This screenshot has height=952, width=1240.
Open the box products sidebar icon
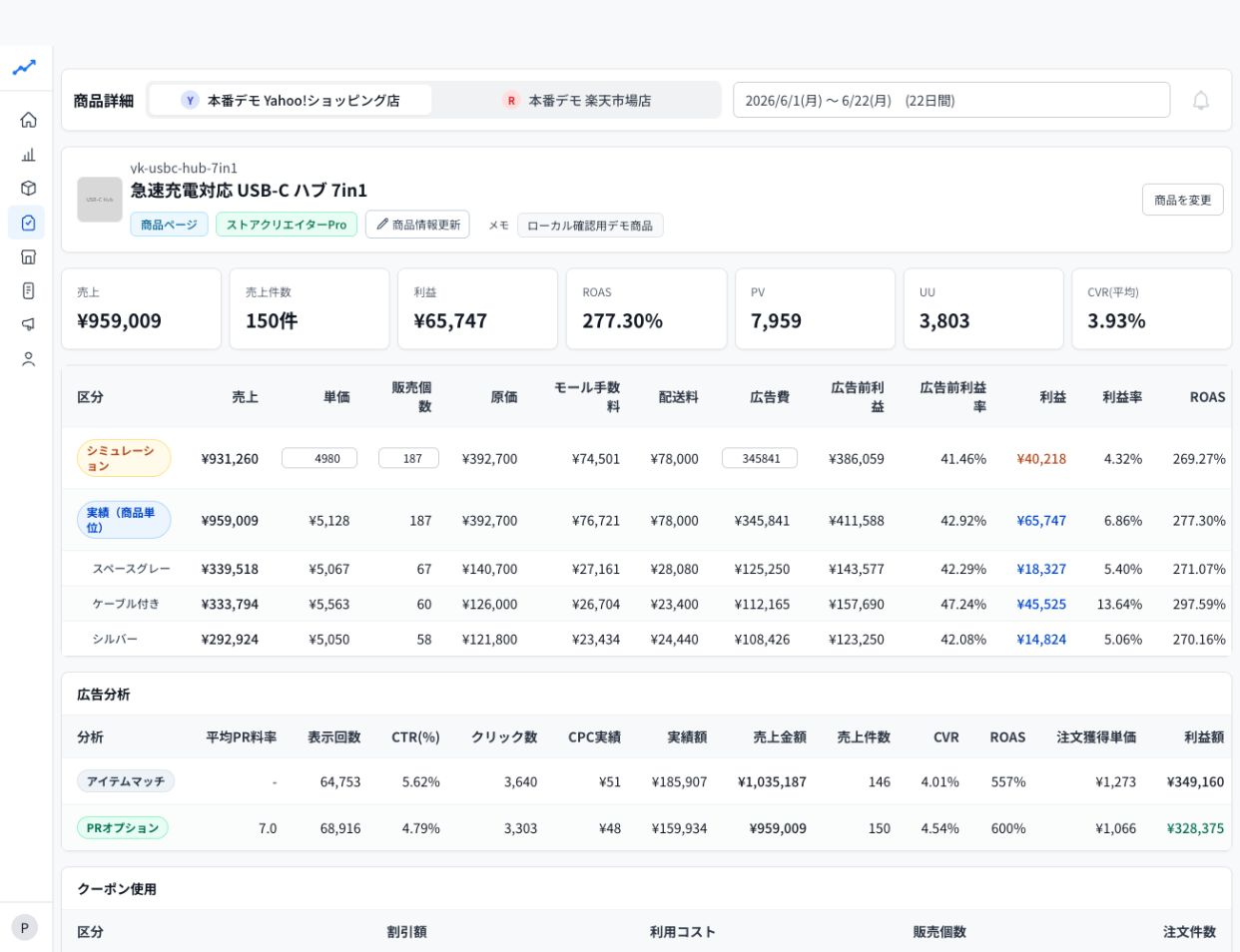(x=28, y=189)
